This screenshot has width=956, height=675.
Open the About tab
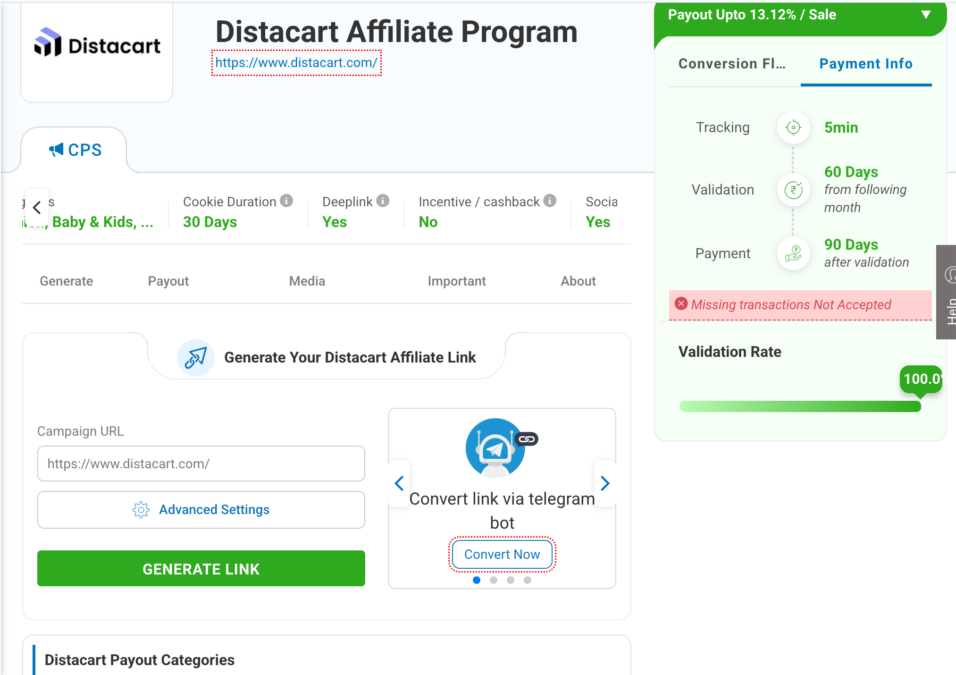pos(578,281)
